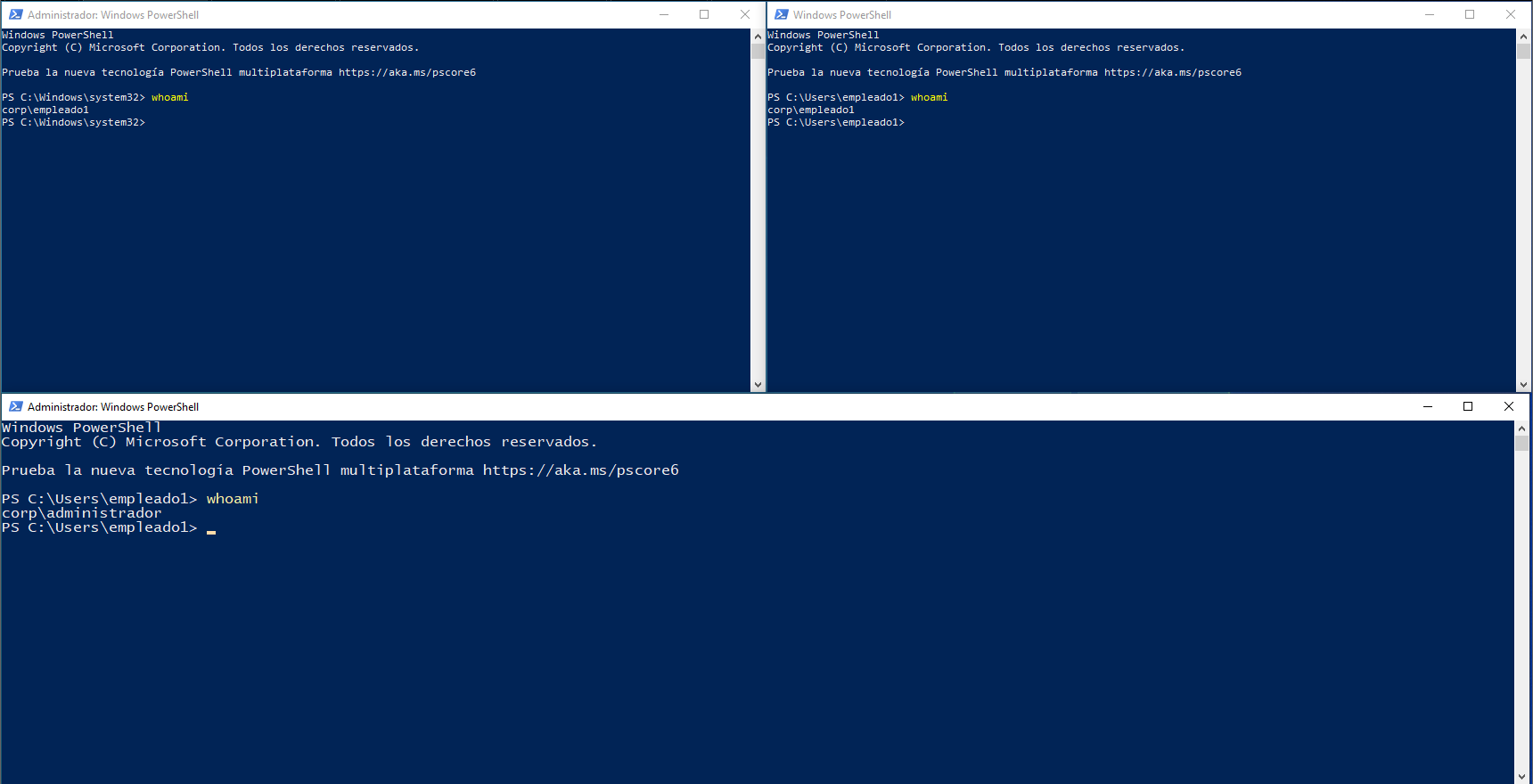Click title text 'Administrador: Windows PowerShell' of bottom window
The height and width of the screenshot is (784, 1533).
[113, 407]
